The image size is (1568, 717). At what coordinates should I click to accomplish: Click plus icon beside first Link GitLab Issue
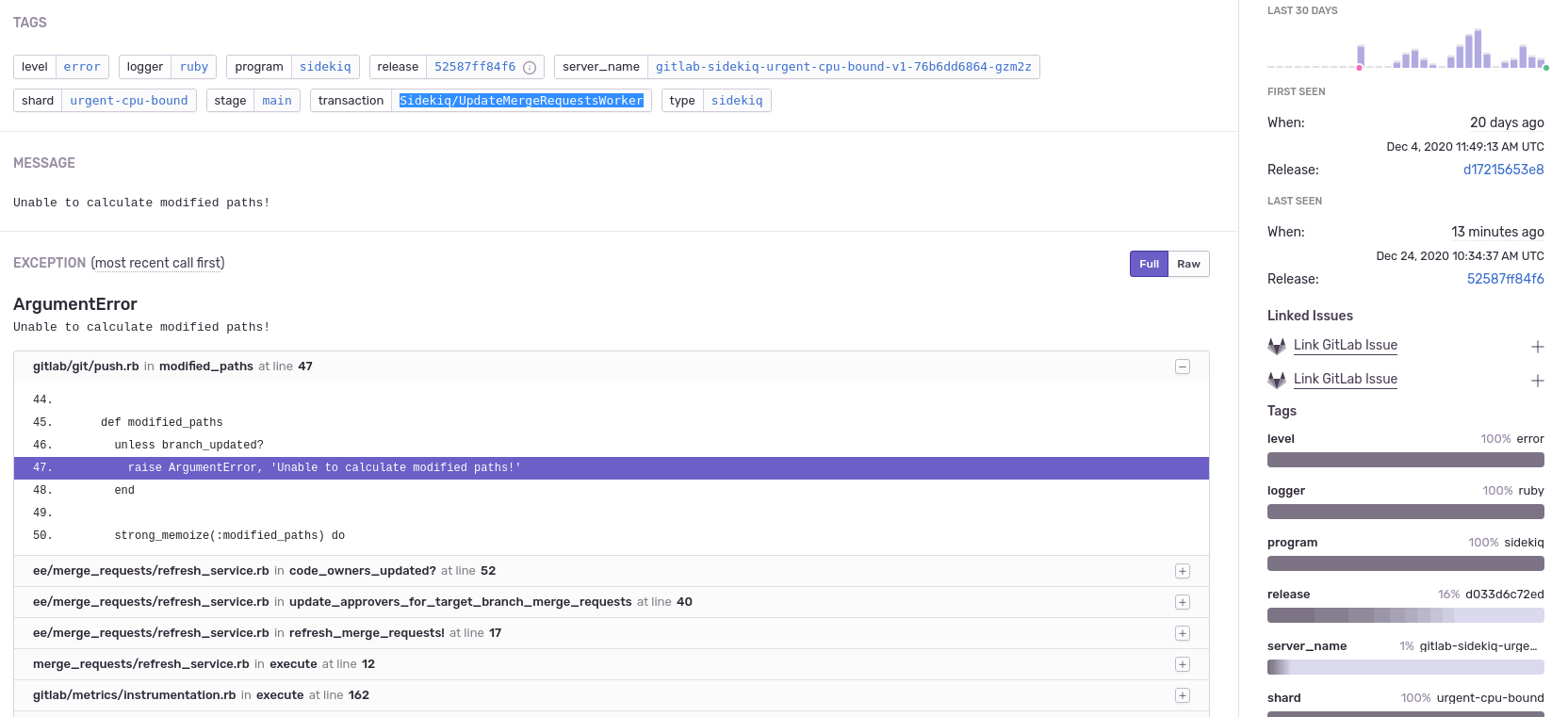pos(1537,347)
